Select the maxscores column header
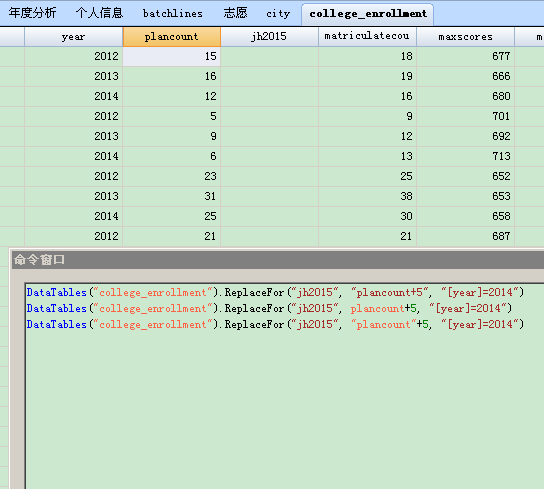544x489 pixels. pos(465,37)
